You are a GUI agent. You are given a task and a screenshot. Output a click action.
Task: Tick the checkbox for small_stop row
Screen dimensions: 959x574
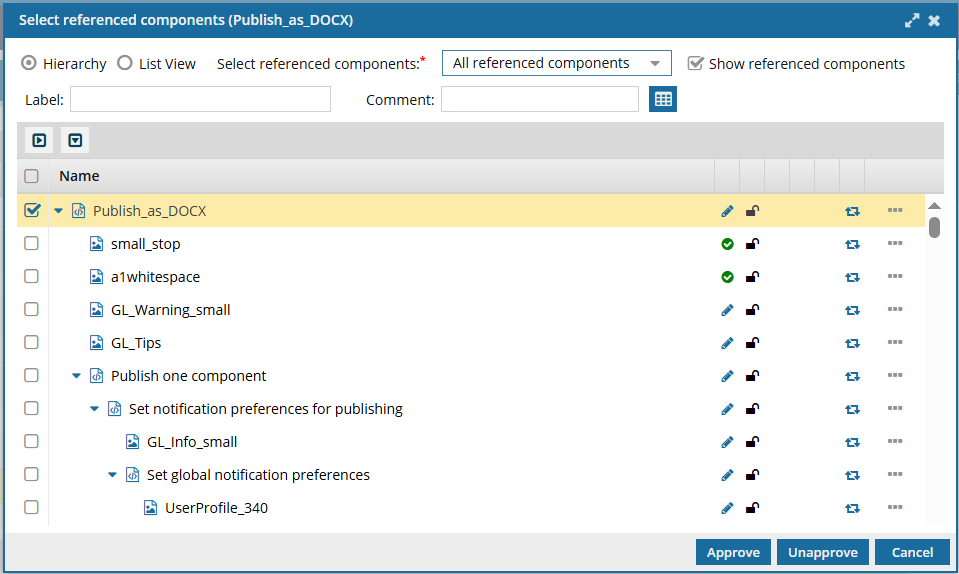[31, 244]
